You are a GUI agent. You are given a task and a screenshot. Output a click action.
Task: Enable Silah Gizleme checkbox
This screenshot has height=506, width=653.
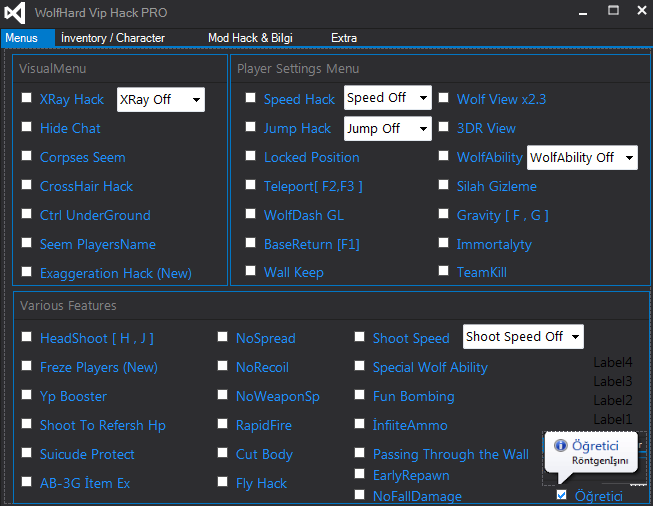coord(444,184)
